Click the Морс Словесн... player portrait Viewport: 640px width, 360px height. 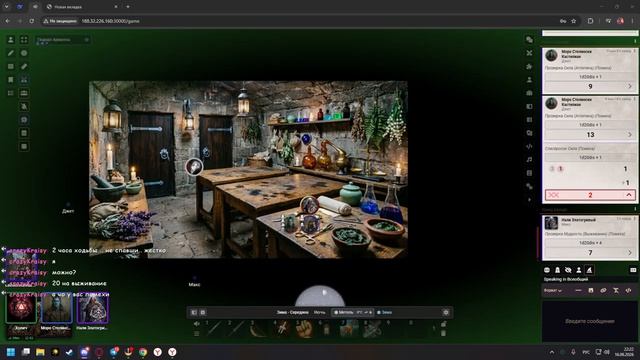pyautogui.click(x=57, y=309)
